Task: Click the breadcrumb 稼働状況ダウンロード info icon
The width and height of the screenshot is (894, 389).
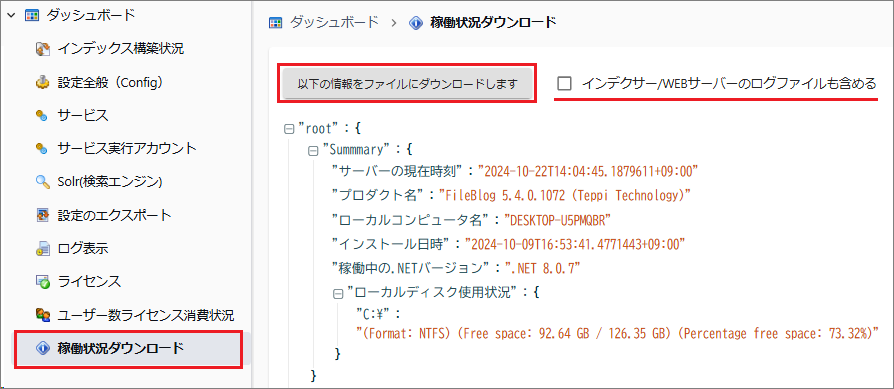Action: pyautogui.click(x=416, y=23)
